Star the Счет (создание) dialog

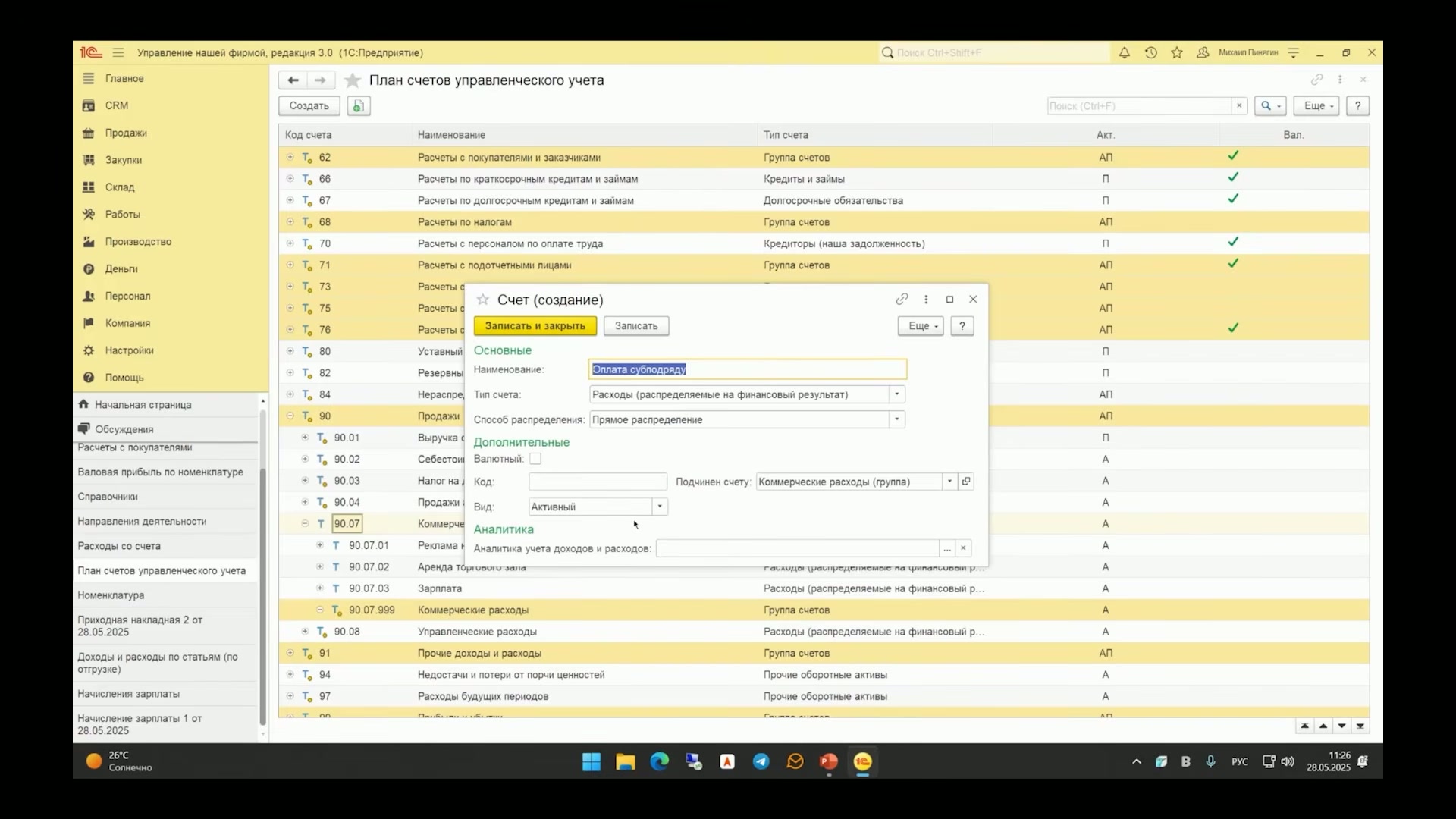tap(482, 300)
